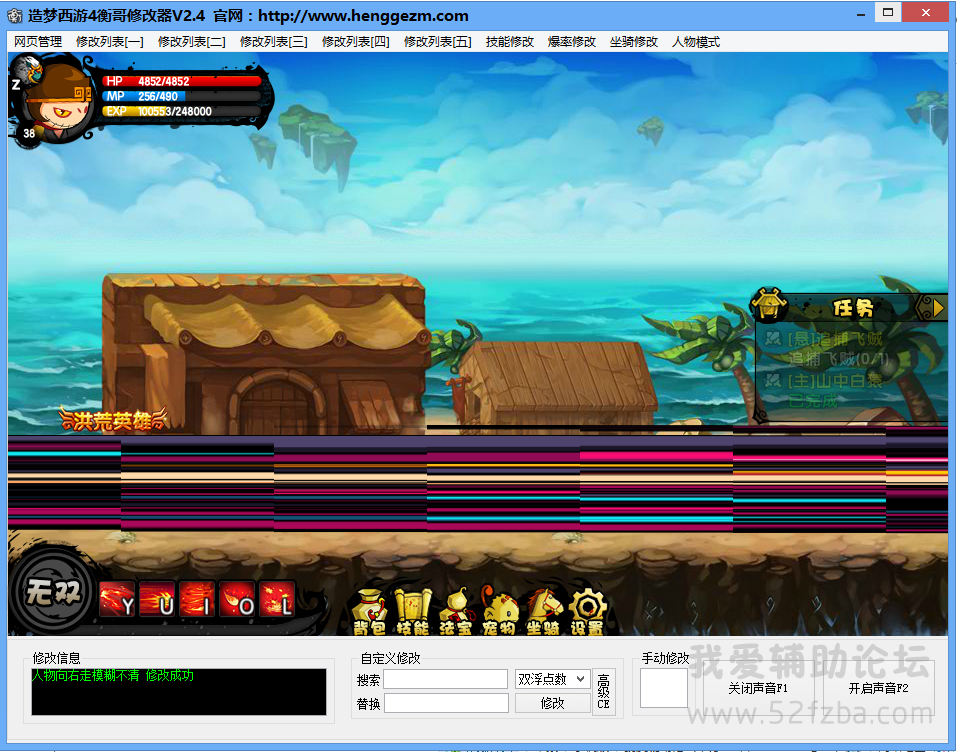Trigger the L skill slot
This screenshot has width=957, height=752.
[277, 600]
